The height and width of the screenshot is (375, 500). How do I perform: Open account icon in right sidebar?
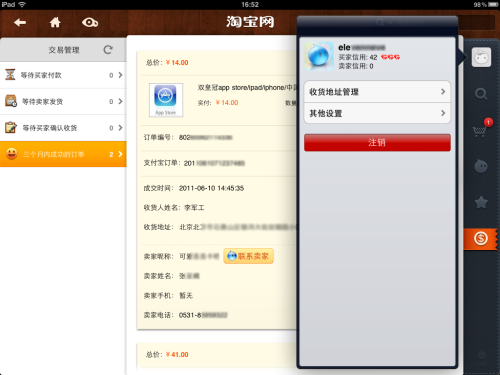(x=481, y=57)
